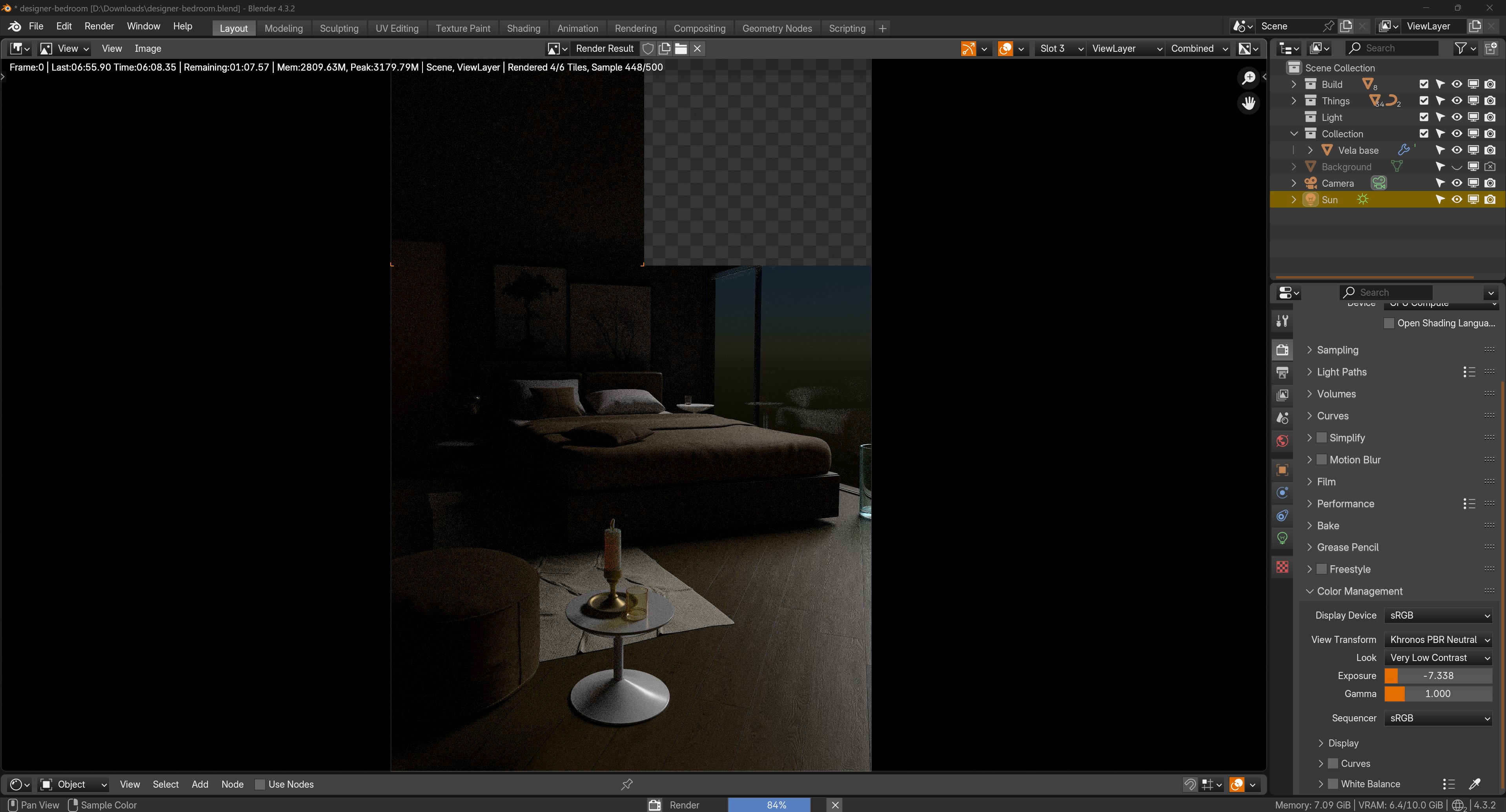Switch to the Shading workspace tab

(x=523, y=28)
